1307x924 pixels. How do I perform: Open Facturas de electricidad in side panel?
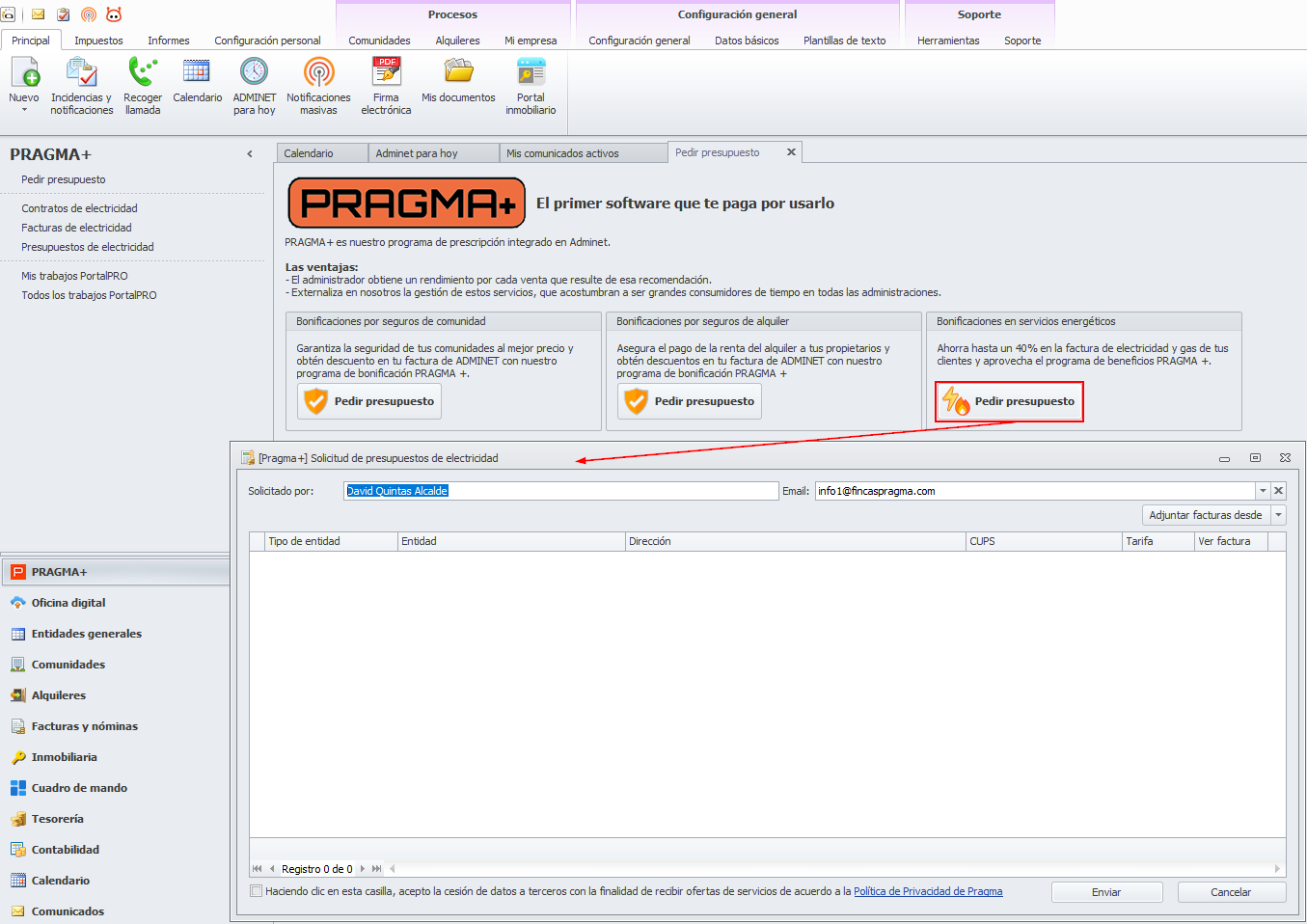(x=76, y=228)
